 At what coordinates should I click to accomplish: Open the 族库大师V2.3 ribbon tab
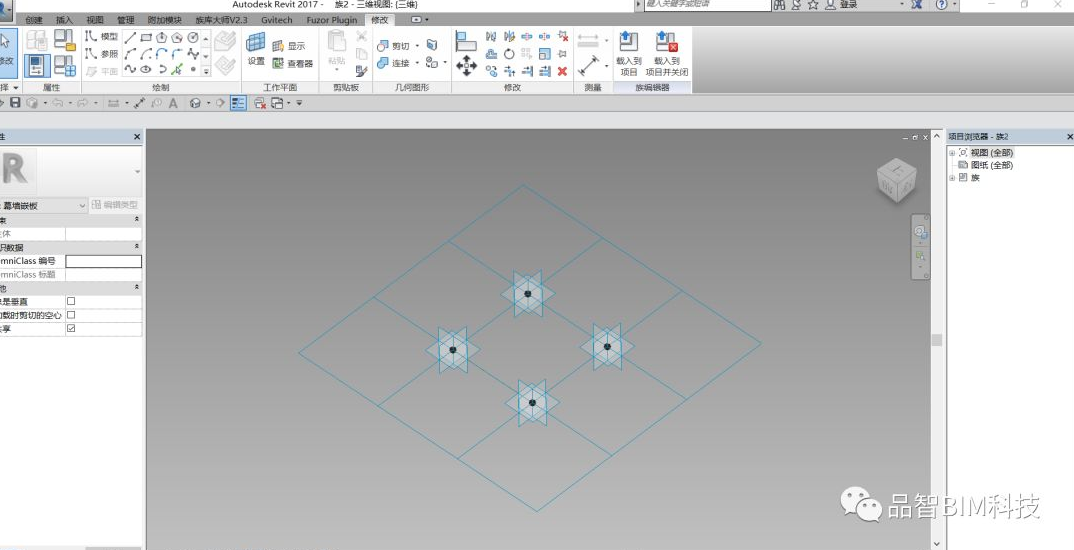(221, 20)
